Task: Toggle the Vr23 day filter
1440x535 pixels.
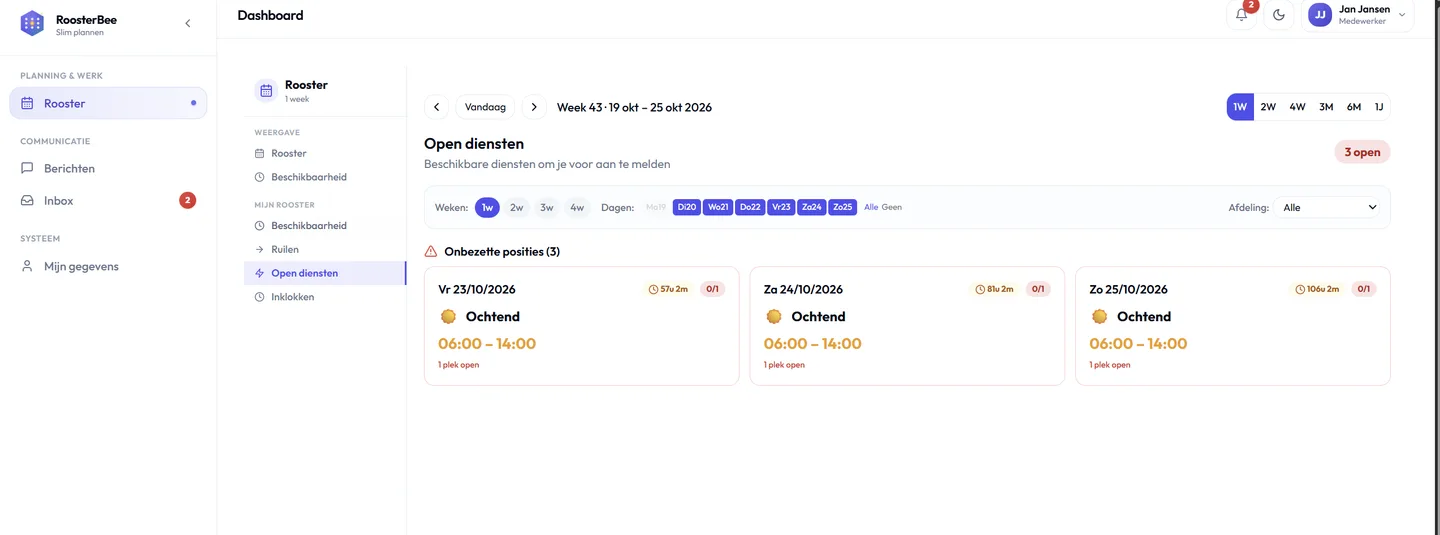Action: point(781,207)
